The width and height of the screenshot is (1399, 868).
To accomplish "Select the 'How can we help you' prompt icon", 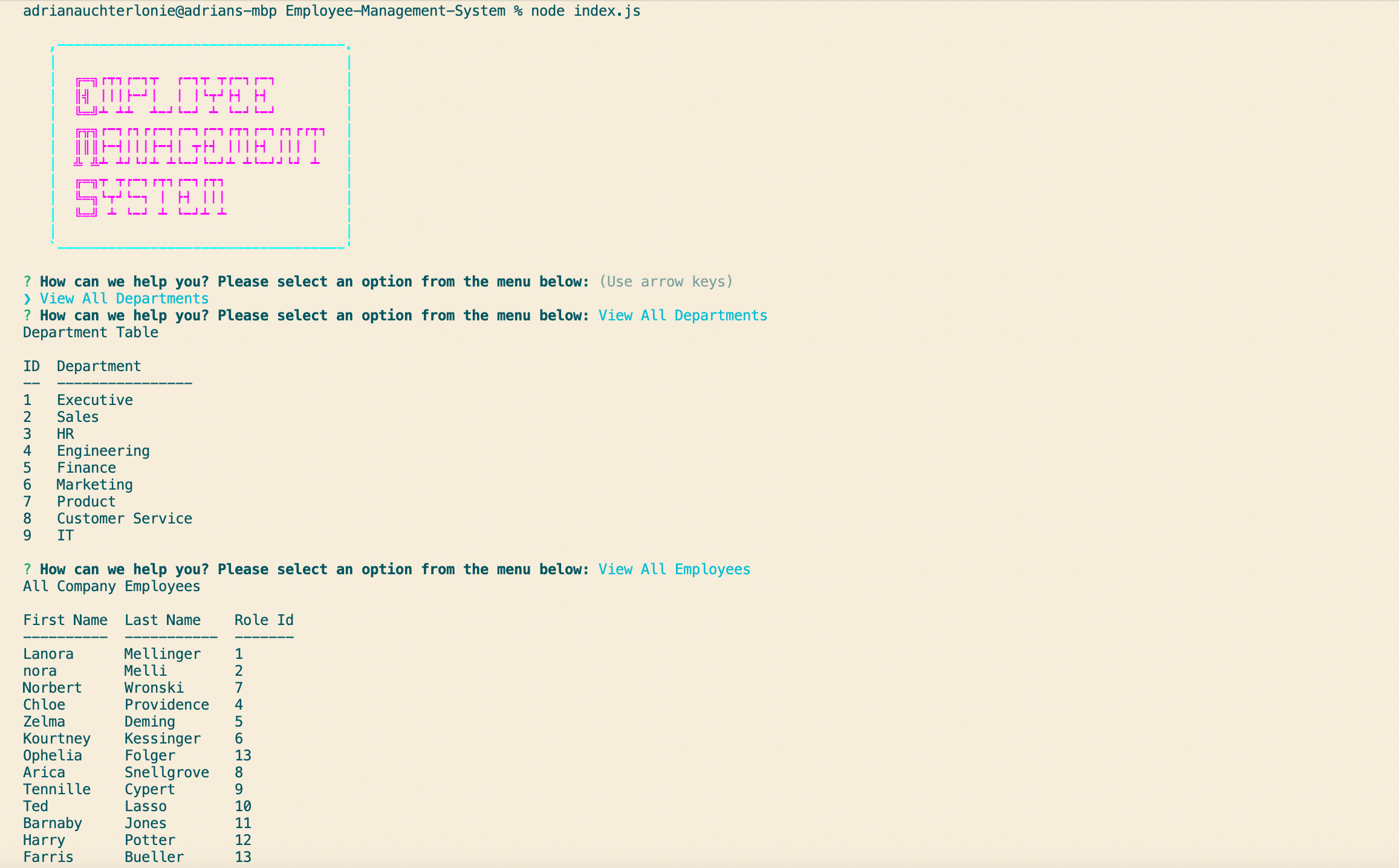I will 27,282.
